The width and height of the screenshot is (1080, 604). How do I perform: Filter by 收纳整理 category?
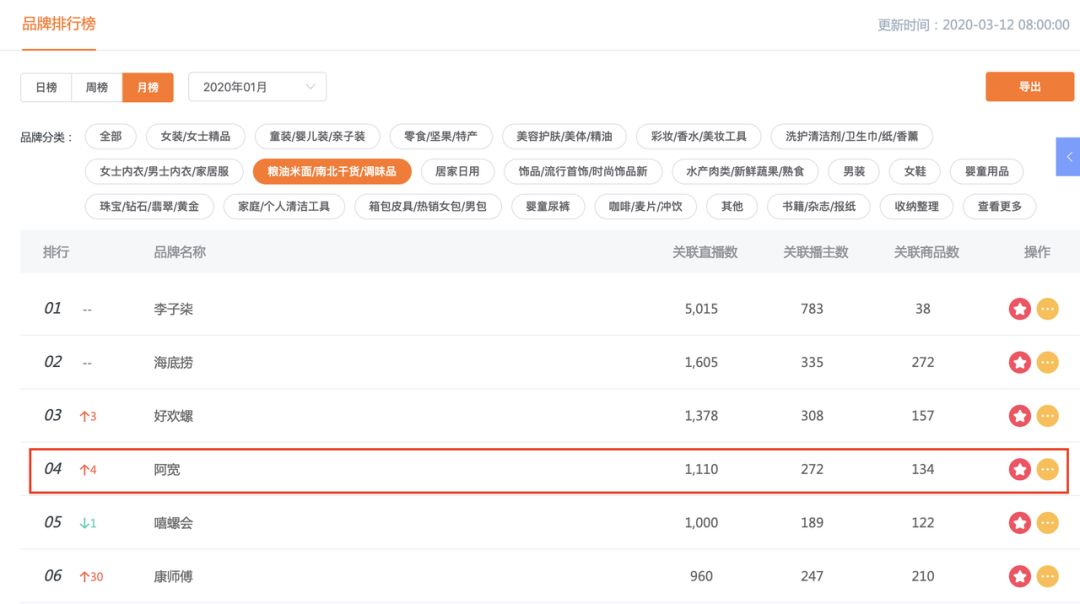point(916,207)
